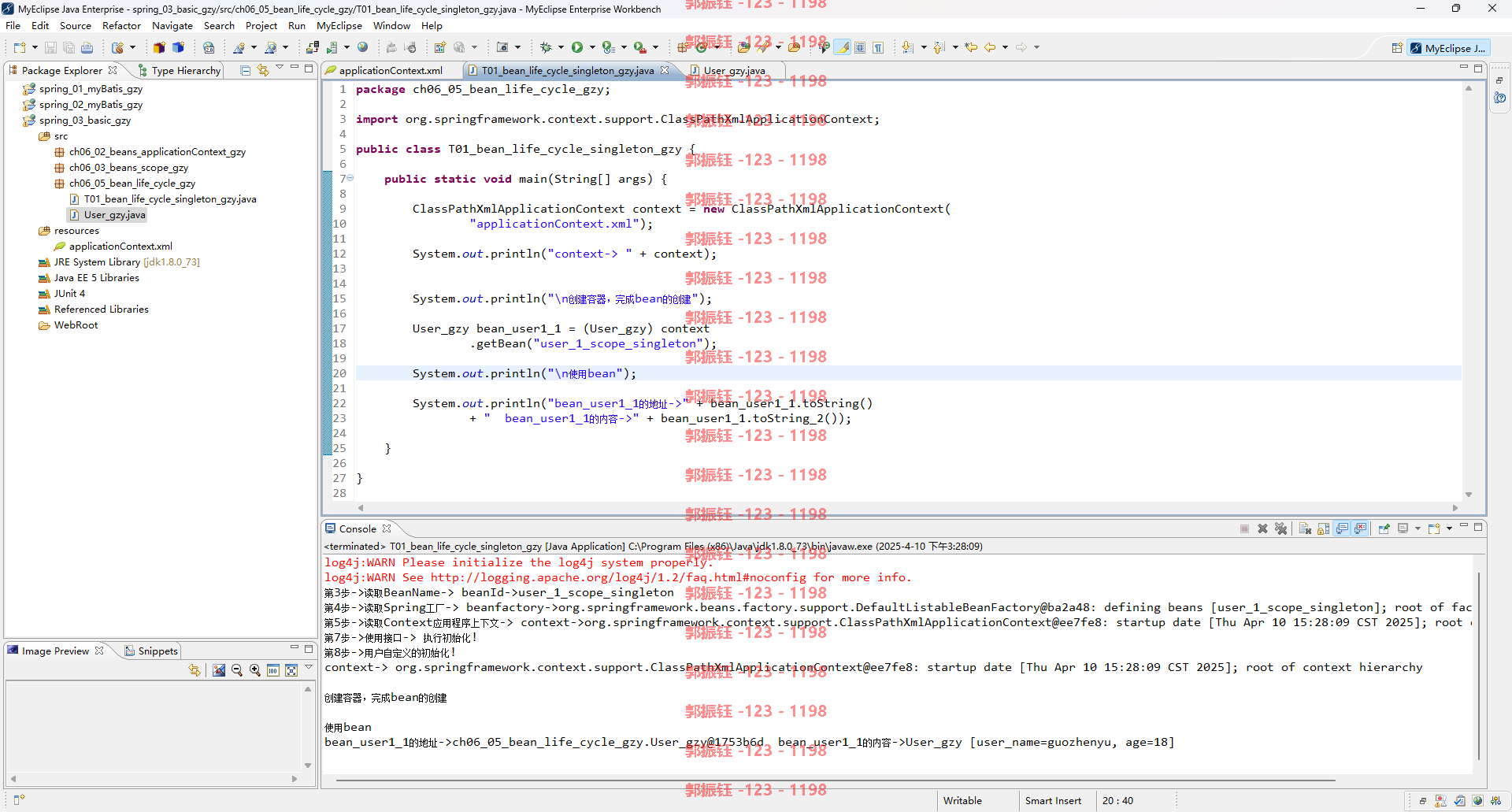Click the Previous Annotation arrow icon

pos(939,47)
